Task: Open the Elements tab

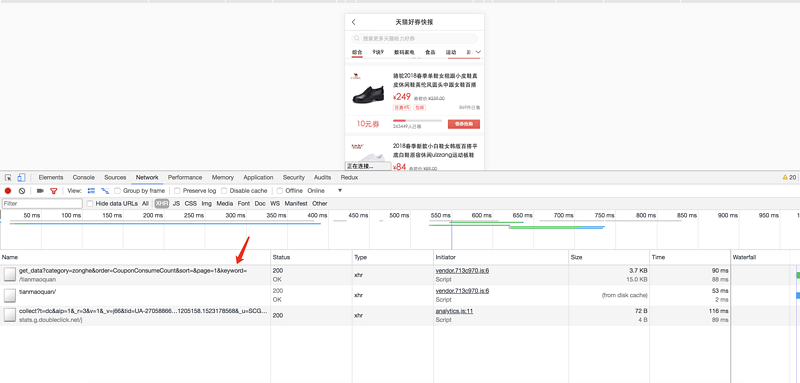Action: pos(51,177)
